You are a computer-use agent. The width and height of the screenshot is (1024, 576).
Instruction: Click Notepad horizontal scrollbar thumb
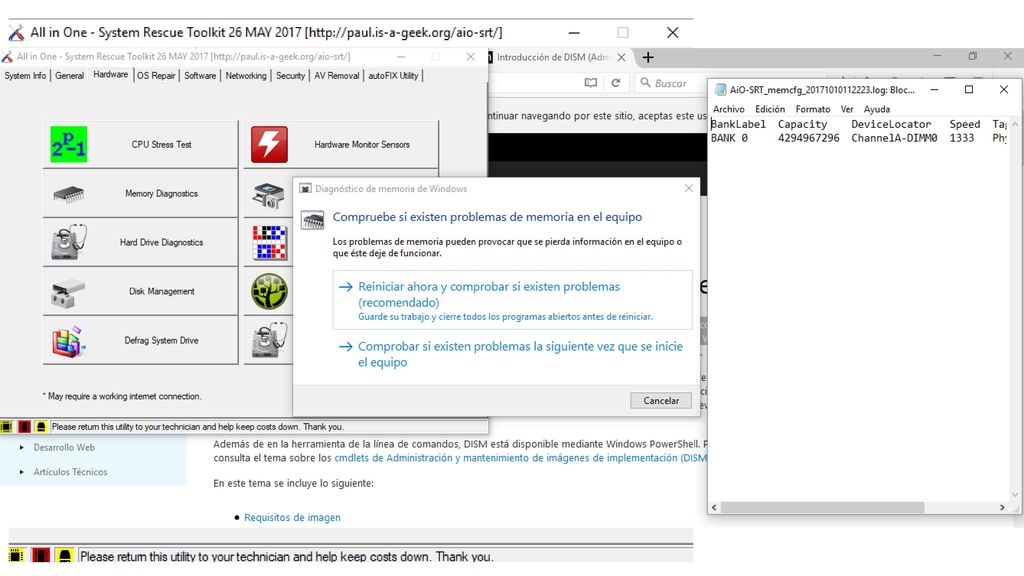point(822,507)
